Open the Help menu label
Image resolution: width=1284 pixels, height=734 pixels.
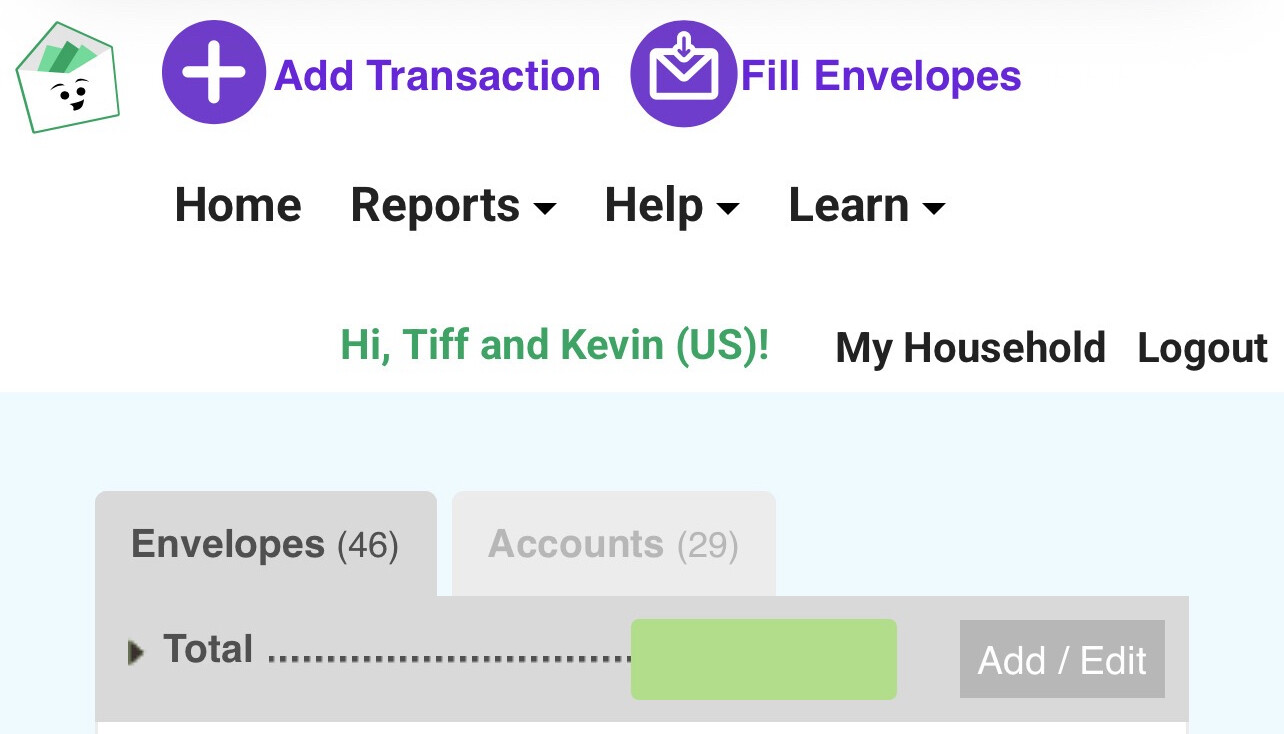(654, 206)
